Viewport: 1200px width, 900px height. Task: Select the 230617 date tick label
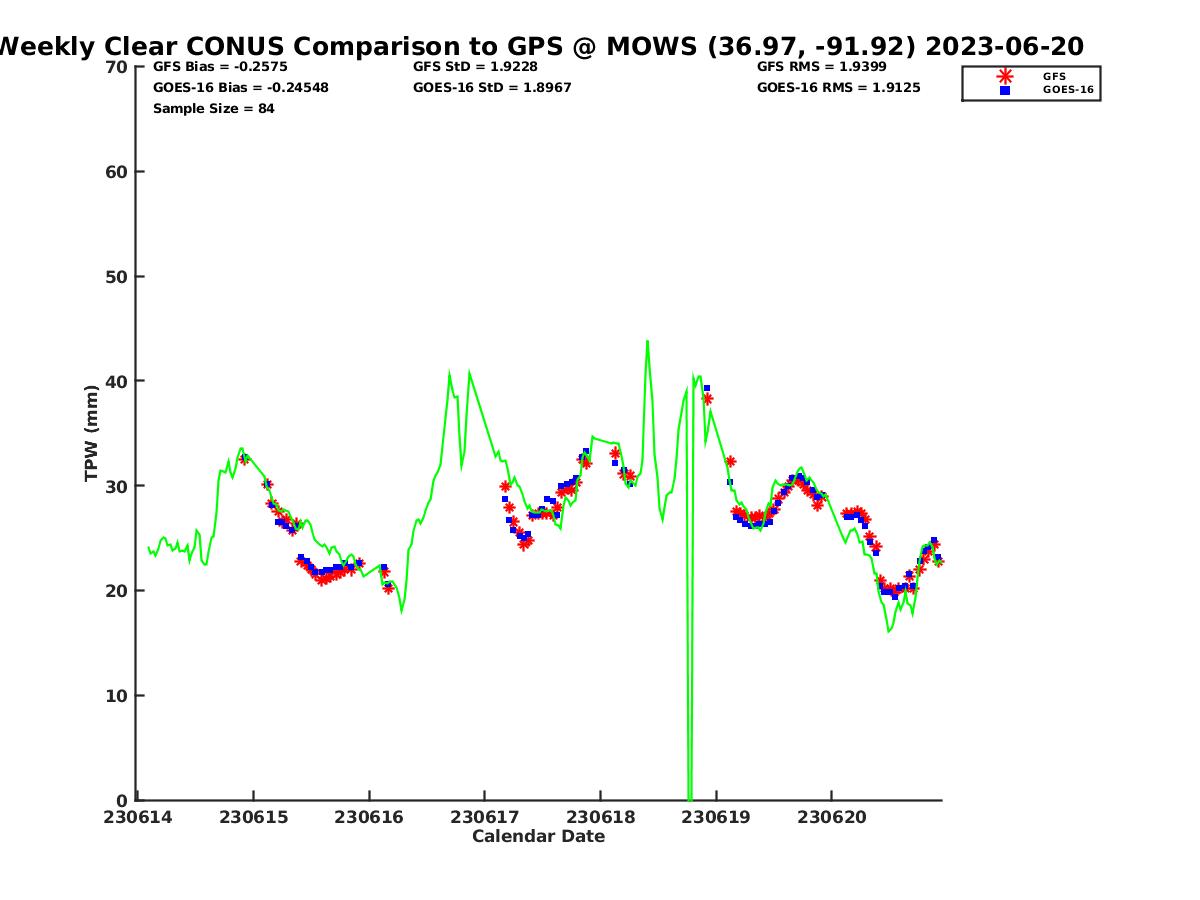click(485, 817)
